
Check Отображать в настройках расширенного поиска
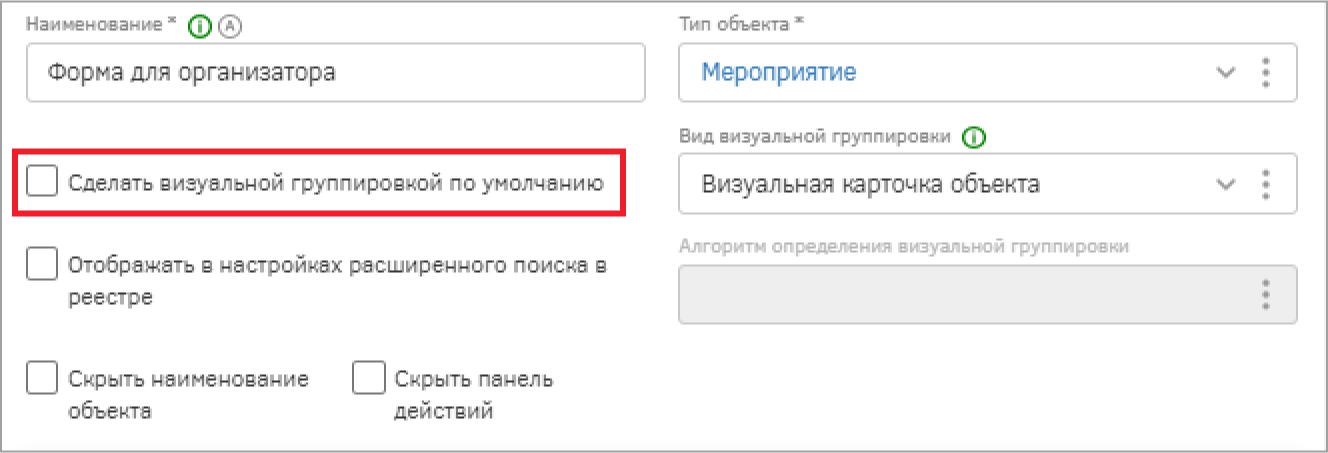[x=42, y=266]
